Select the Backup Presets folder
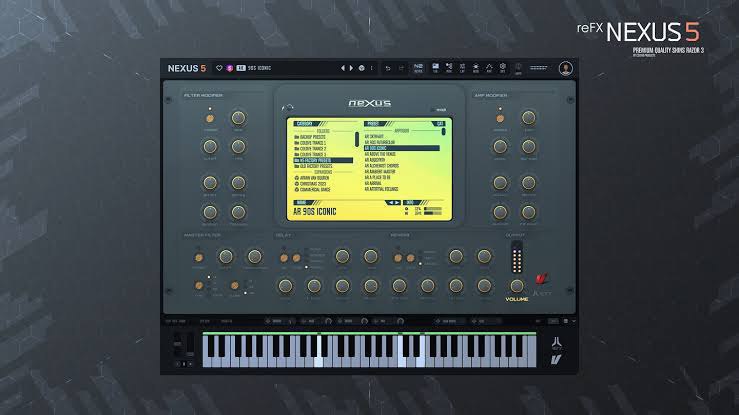 click(310, 137)
